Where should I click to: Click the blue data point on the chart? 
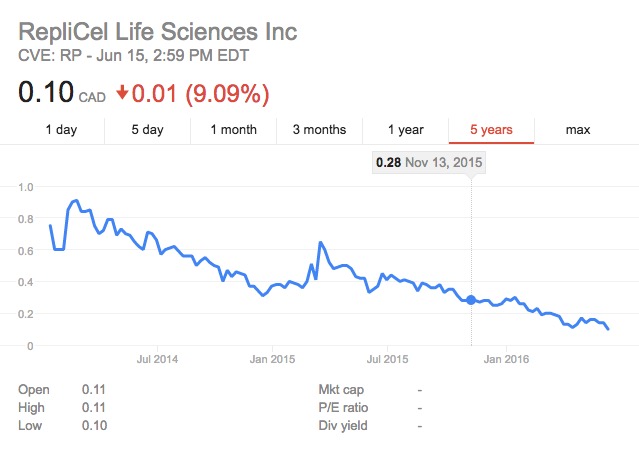(x=471, y=299)
